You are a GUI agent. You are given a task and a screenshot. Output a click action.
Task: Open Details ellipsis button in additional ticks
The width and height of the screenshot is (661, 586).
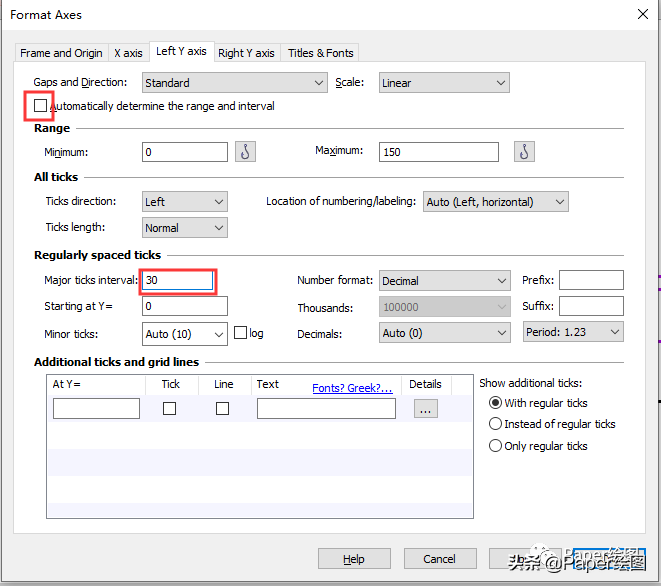click(425, 409)
